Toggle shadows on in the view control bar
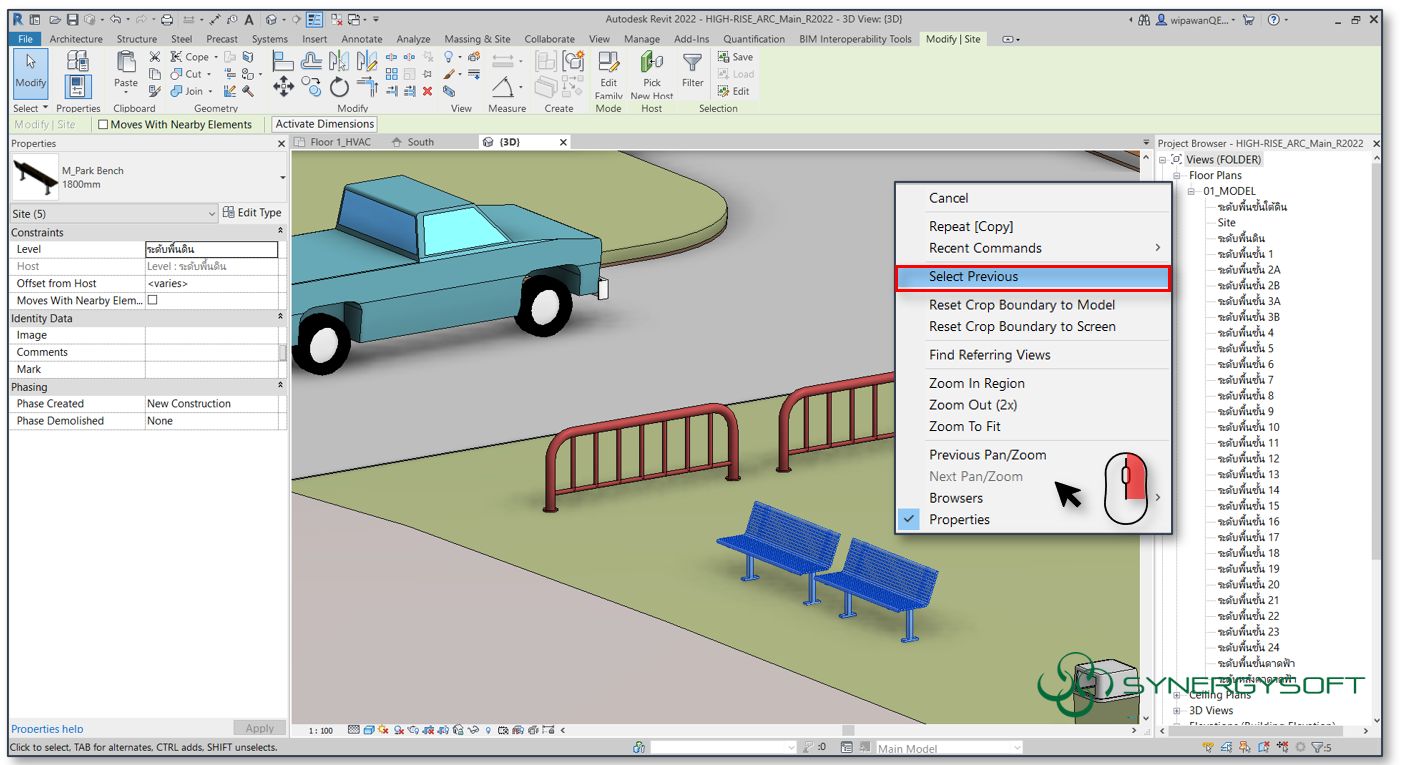 tap(399, 730)
